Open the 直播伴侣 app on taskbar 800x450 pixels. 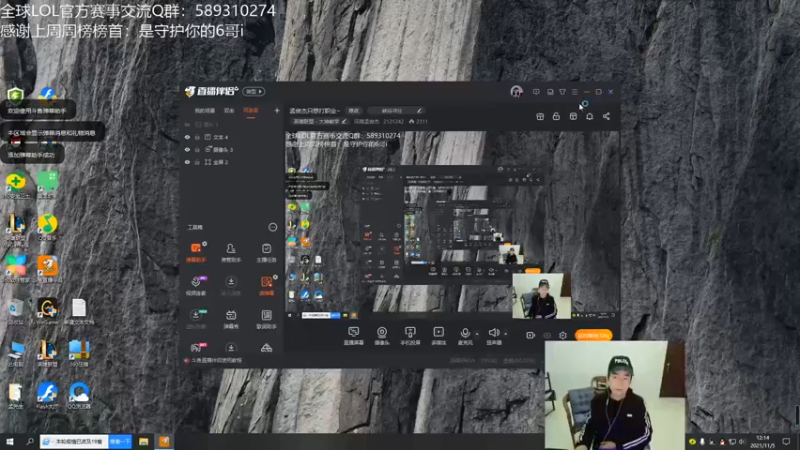coord(164,441)
